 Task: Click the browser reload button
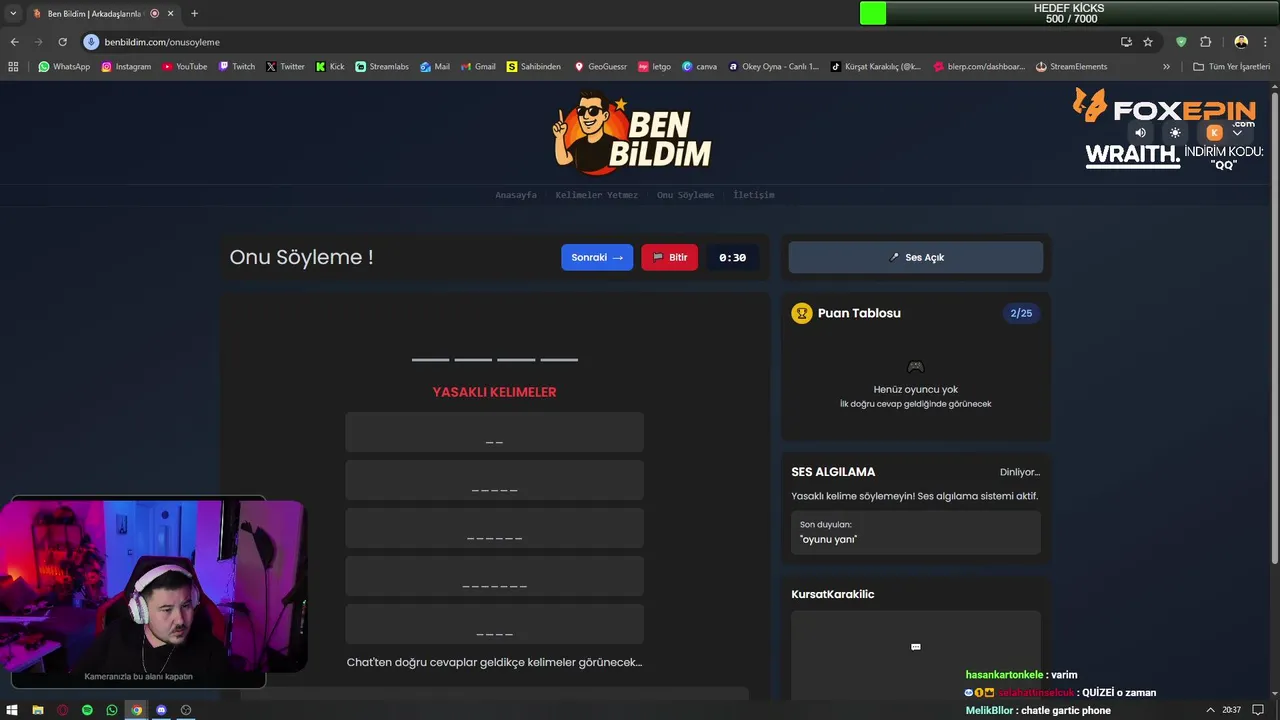click(62, 42)
